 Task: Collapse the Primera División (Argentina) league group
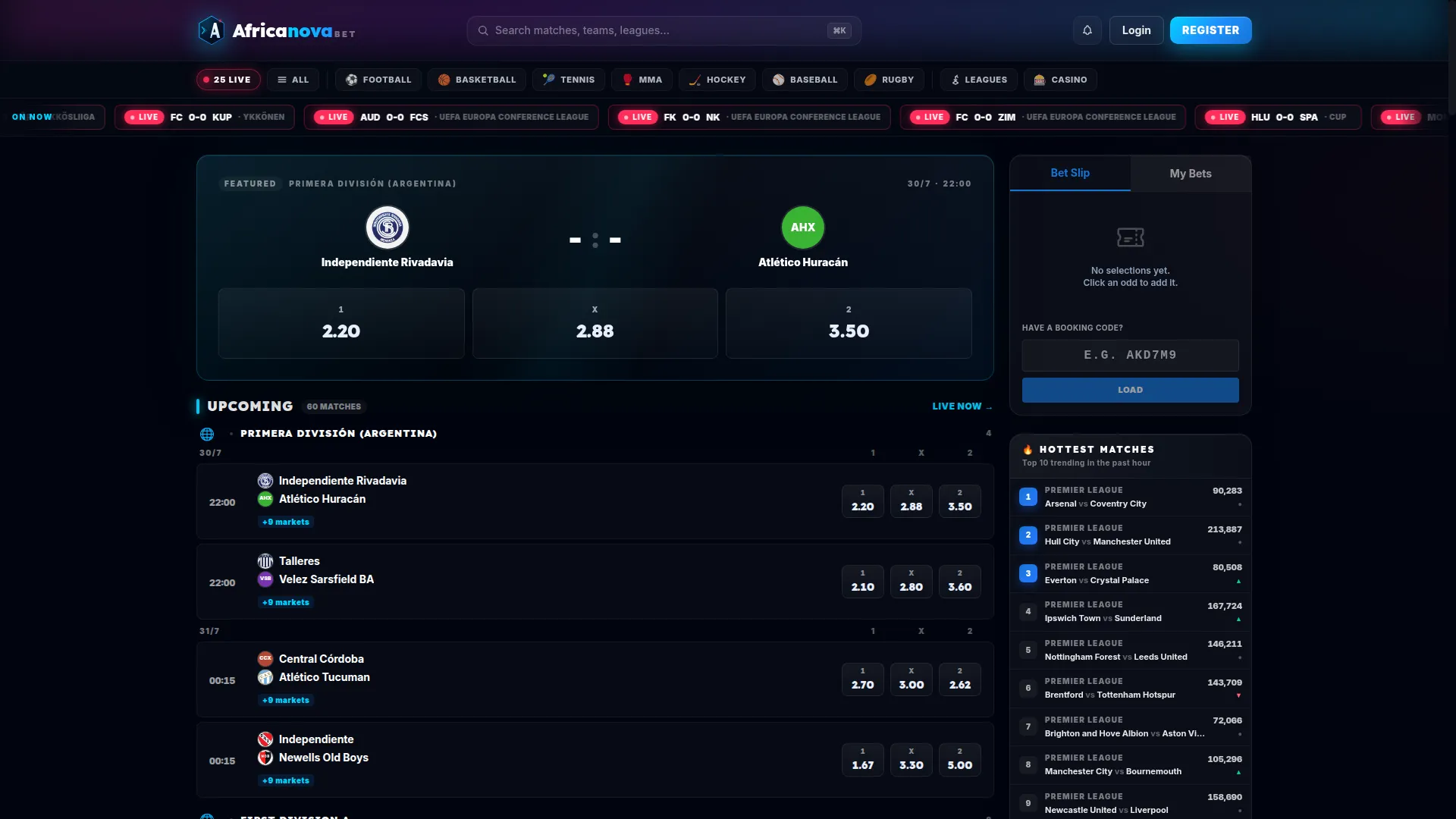[x=595, y=434]
